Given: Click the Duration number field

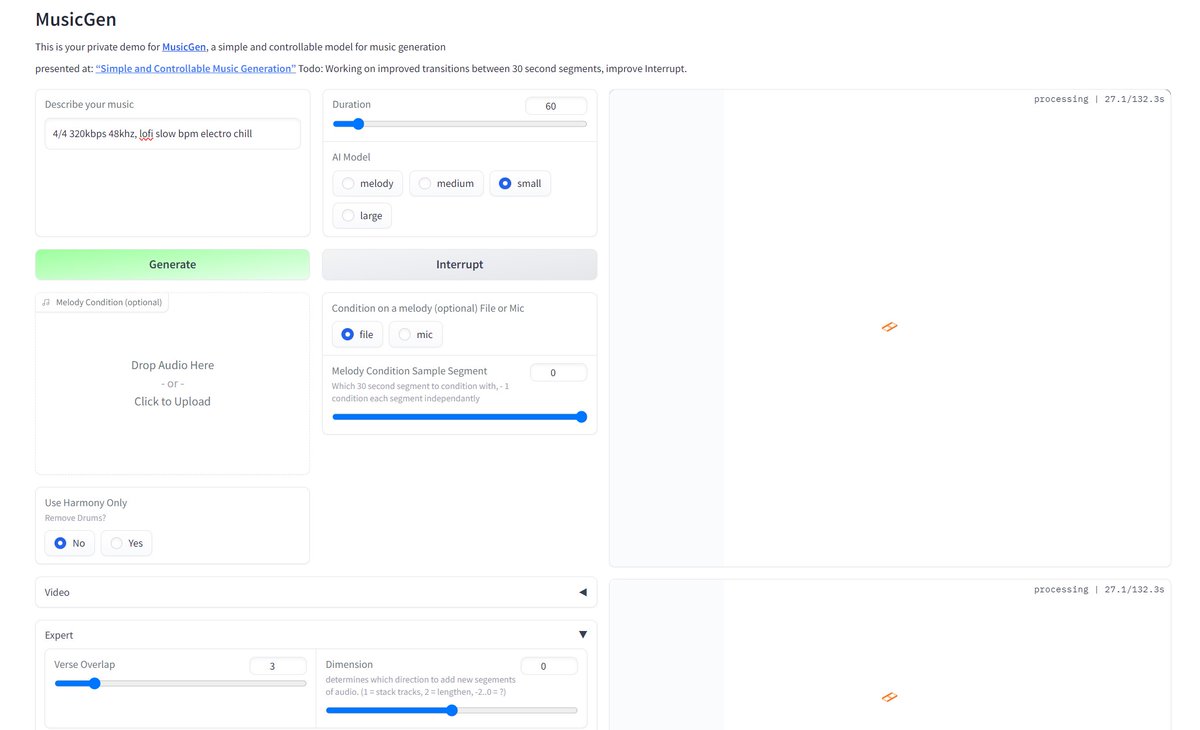Looking at the screenshot, I should pyautogui.click(x=556, y=106).
